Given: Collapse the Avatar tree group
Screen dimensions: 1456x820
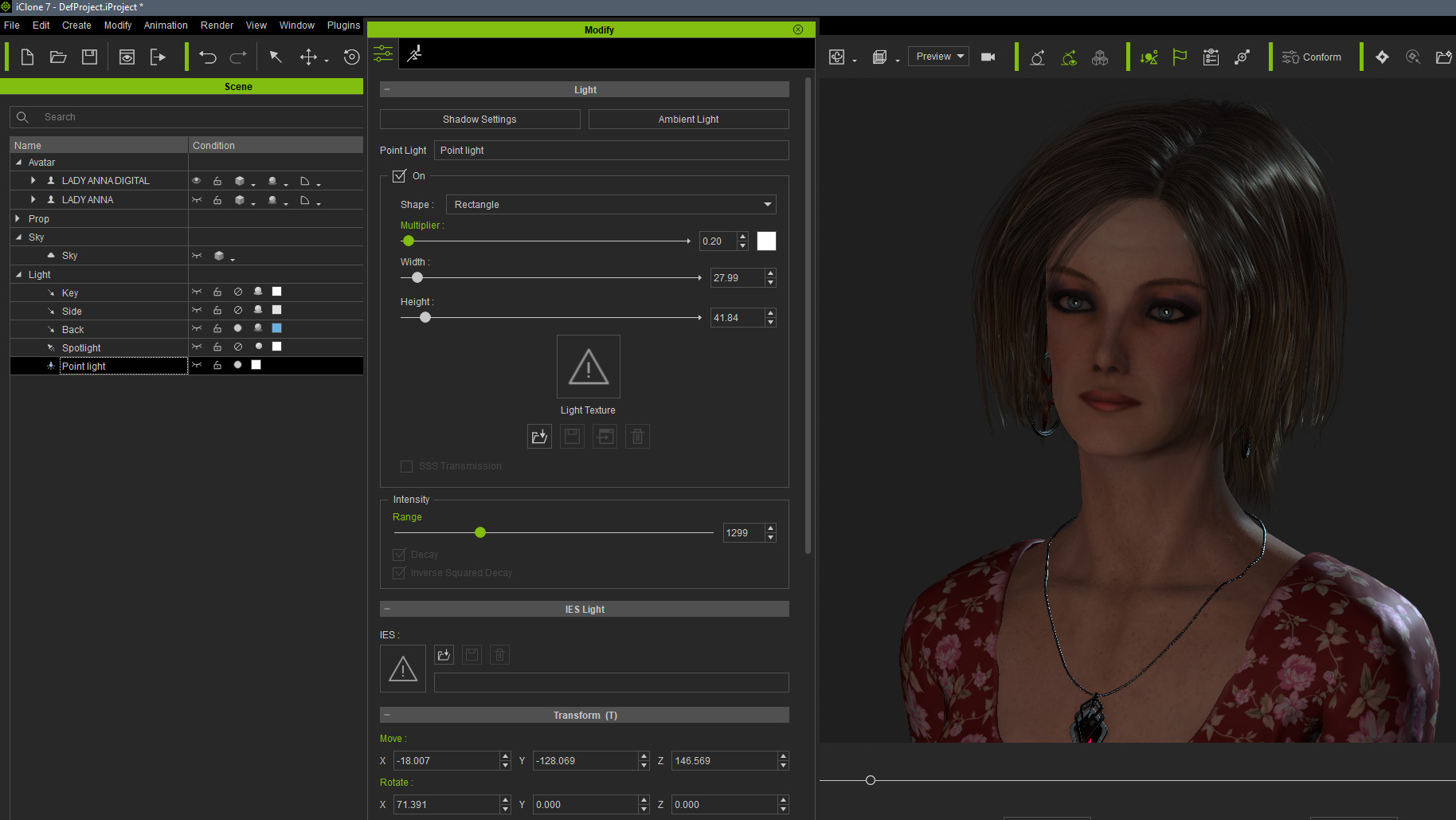Looking at the screenshot, I should (18, 163).
